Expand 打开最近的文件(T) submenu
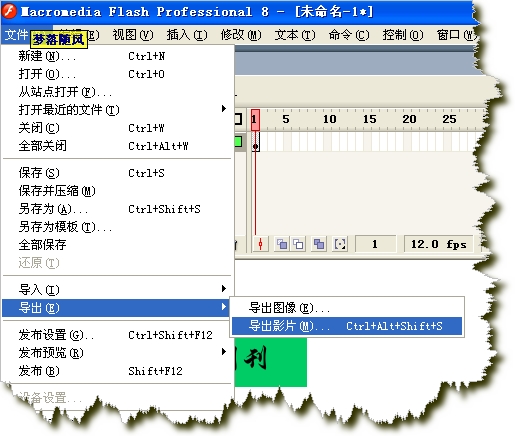Image resolution: width=515 pixels, height=436 pixels. pyautogui.click(x=117, y=110)
